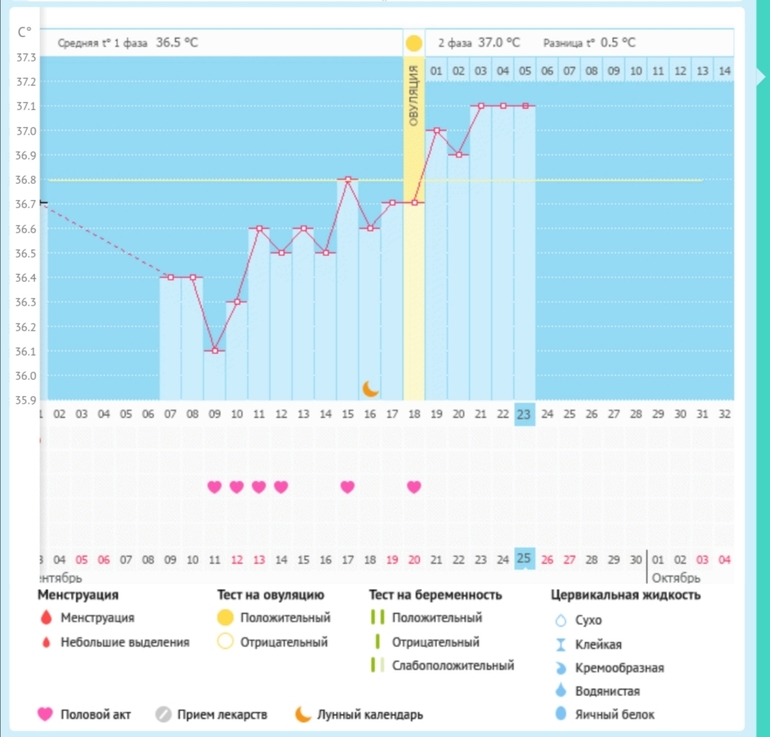
Task: Click the heart icon under cycle day 09
Action: click(x=214, y=487)
